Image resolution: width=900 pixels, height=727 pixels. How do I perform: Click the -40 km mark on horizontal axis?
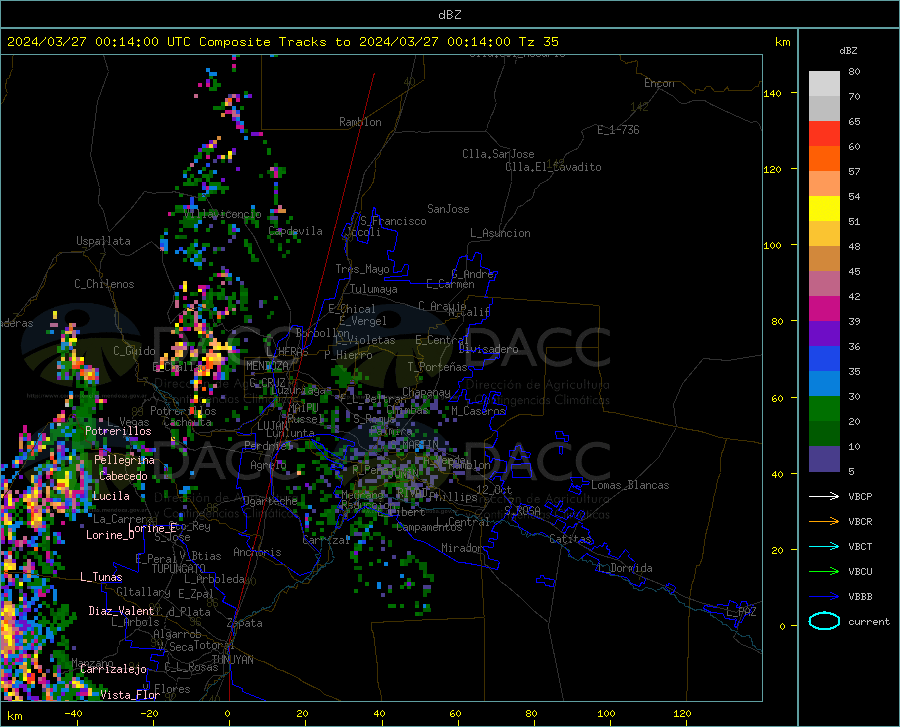[x=73, y=714]
